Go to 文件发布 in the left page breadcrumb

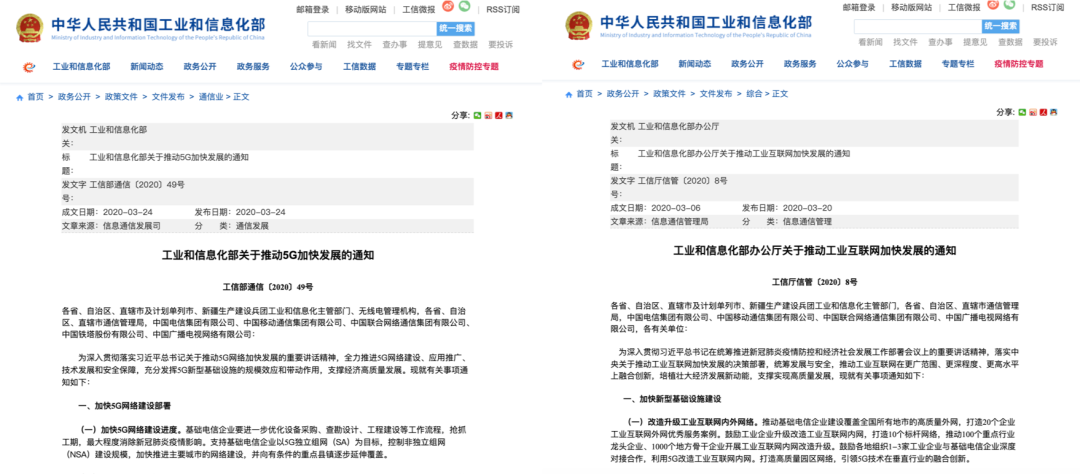click(168, 97)
